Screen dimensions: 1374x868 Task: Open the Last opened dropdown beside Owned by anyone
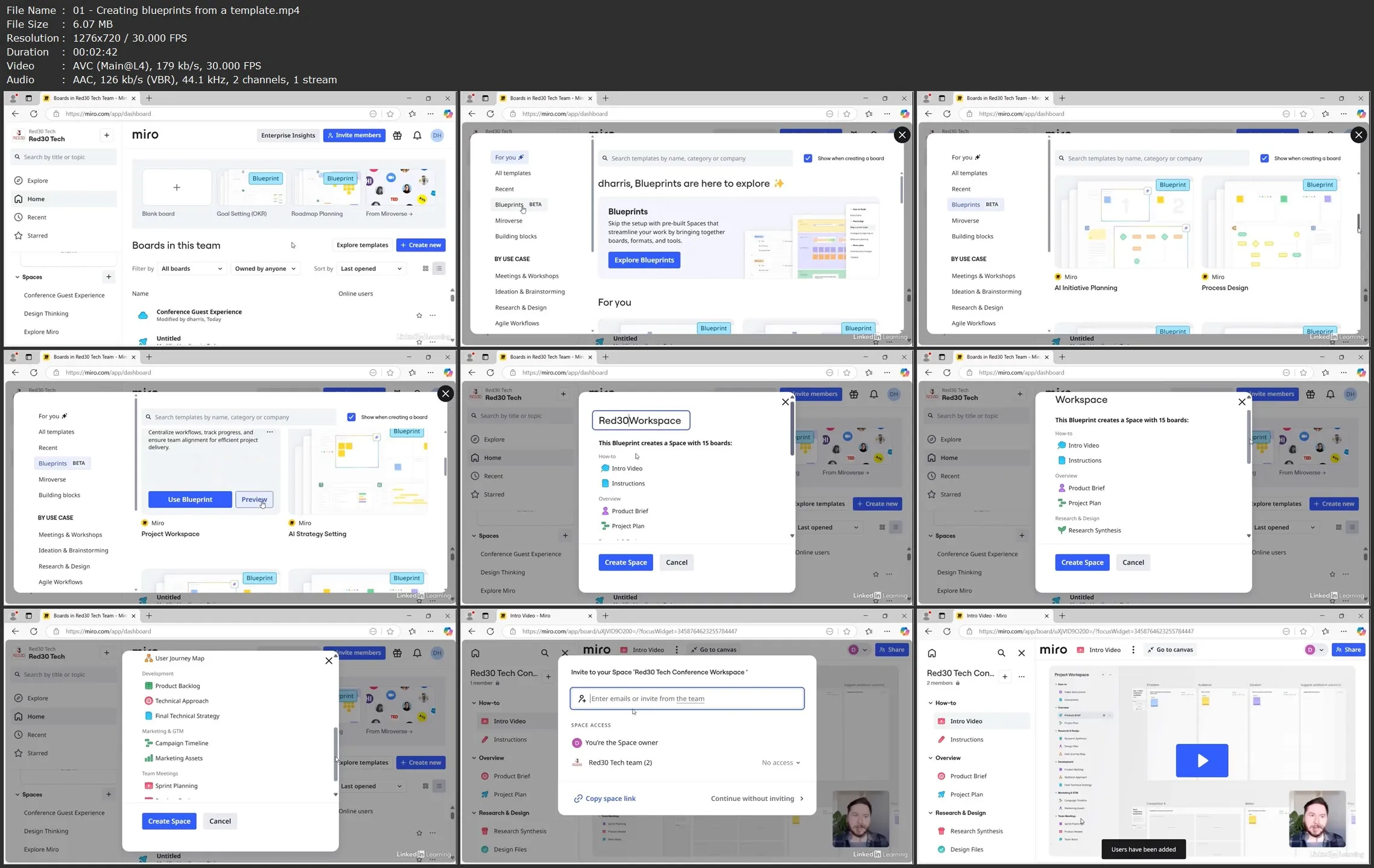371,269
